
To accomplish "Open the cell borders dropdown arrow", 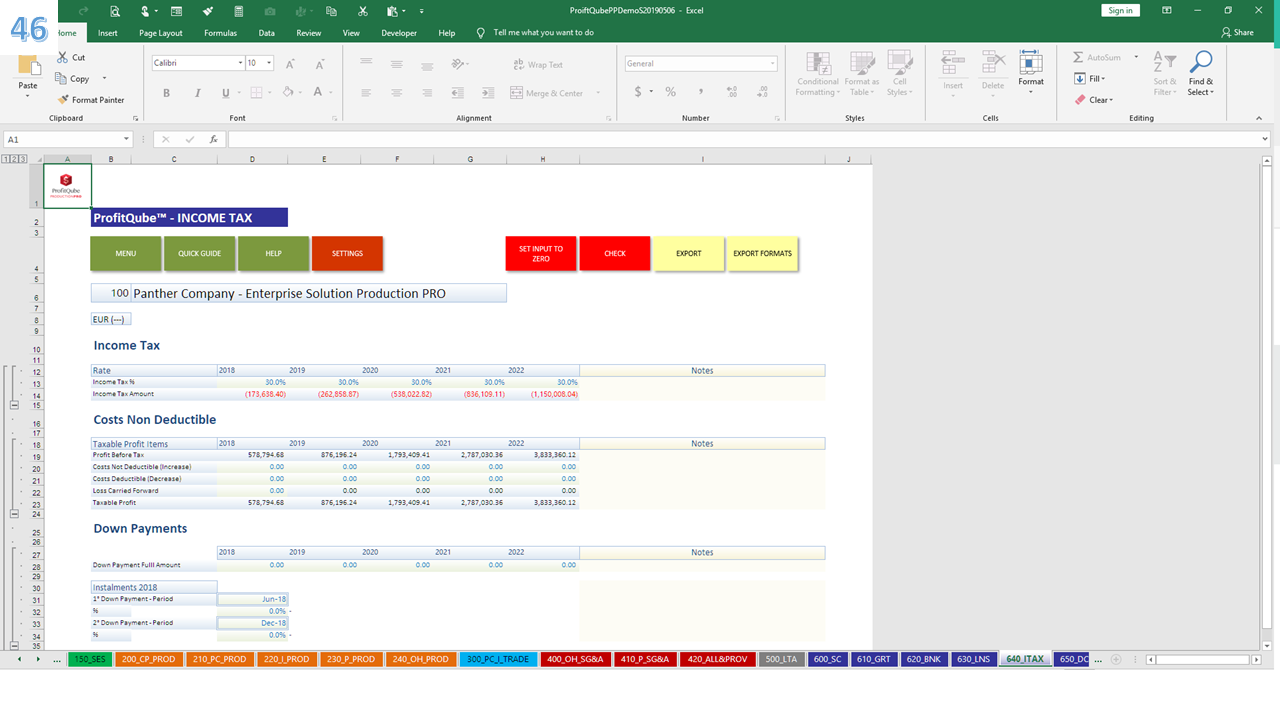I will (269, 93).
